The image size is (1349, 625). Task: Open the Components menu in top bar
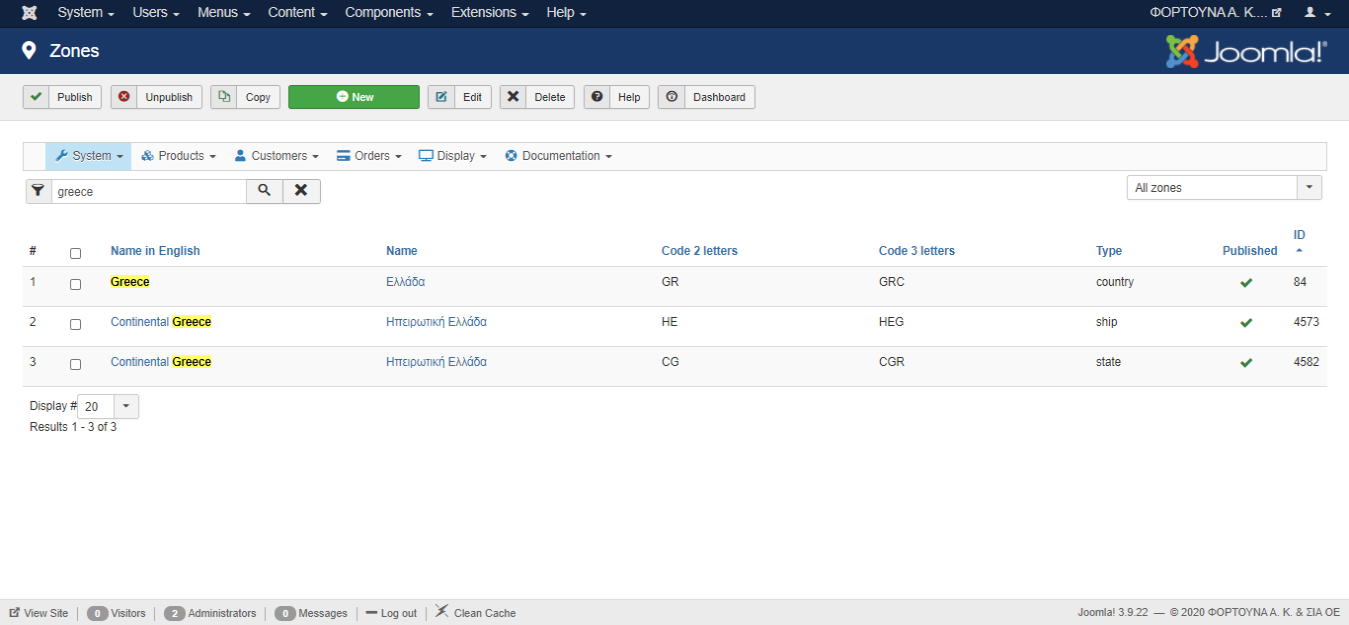pos(388,13)
